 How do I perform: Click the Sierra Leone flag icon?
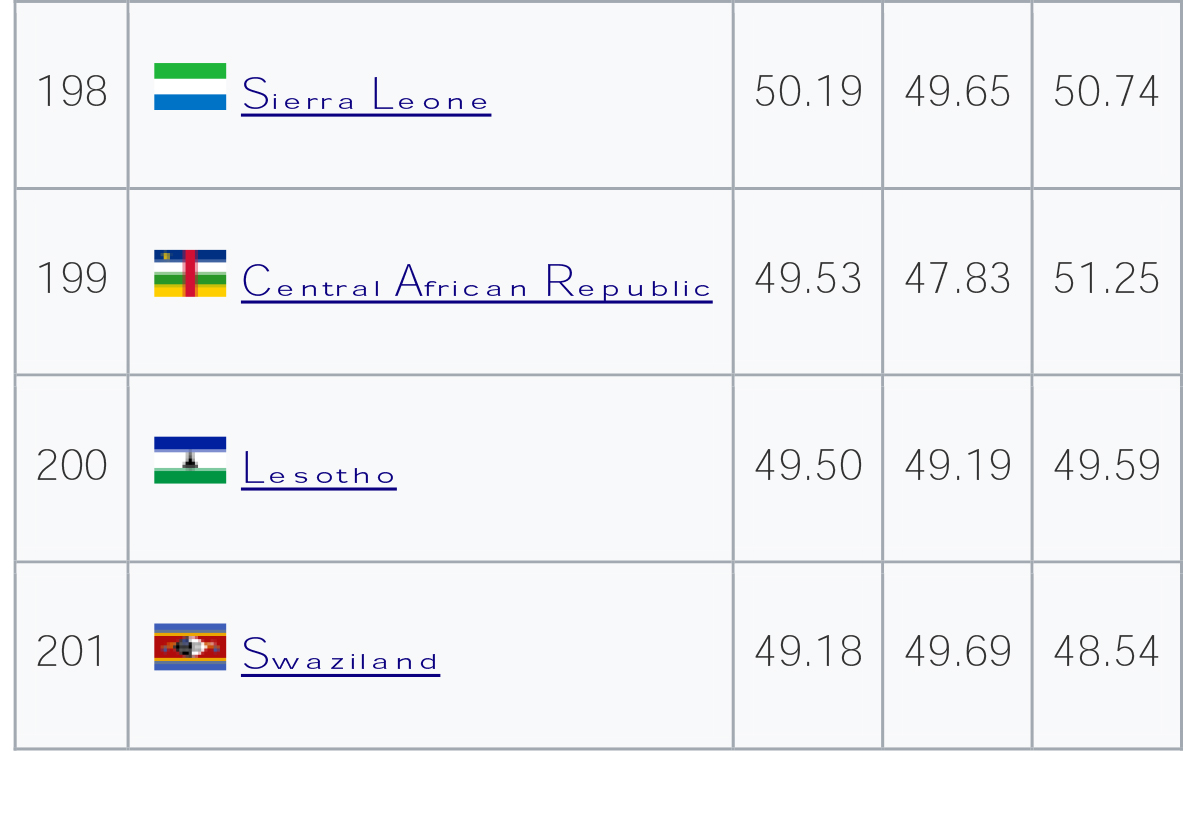[x=190, y=87]
